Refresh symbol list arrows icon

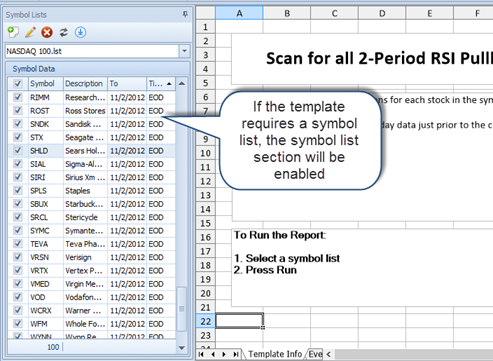63,32
